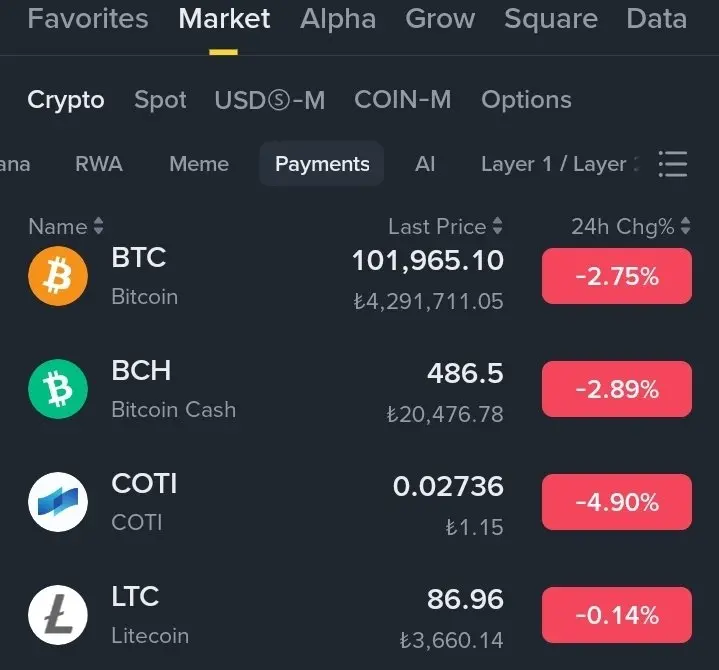This screenshot has width=719, height=670.
Task: Select the Spot market sub-tab
Action: tap(160, 100)
